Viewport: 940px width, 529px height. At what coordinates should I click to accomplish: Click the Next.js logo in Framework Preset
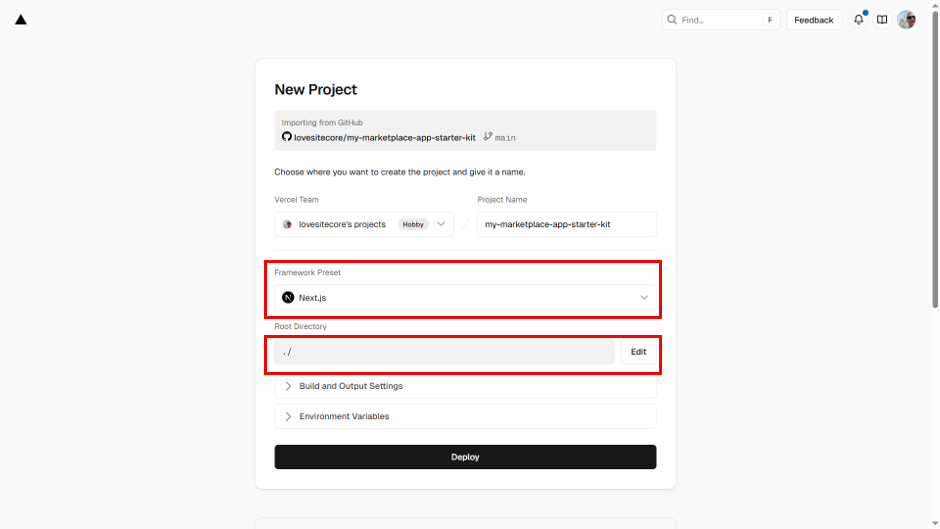point(288,298)
